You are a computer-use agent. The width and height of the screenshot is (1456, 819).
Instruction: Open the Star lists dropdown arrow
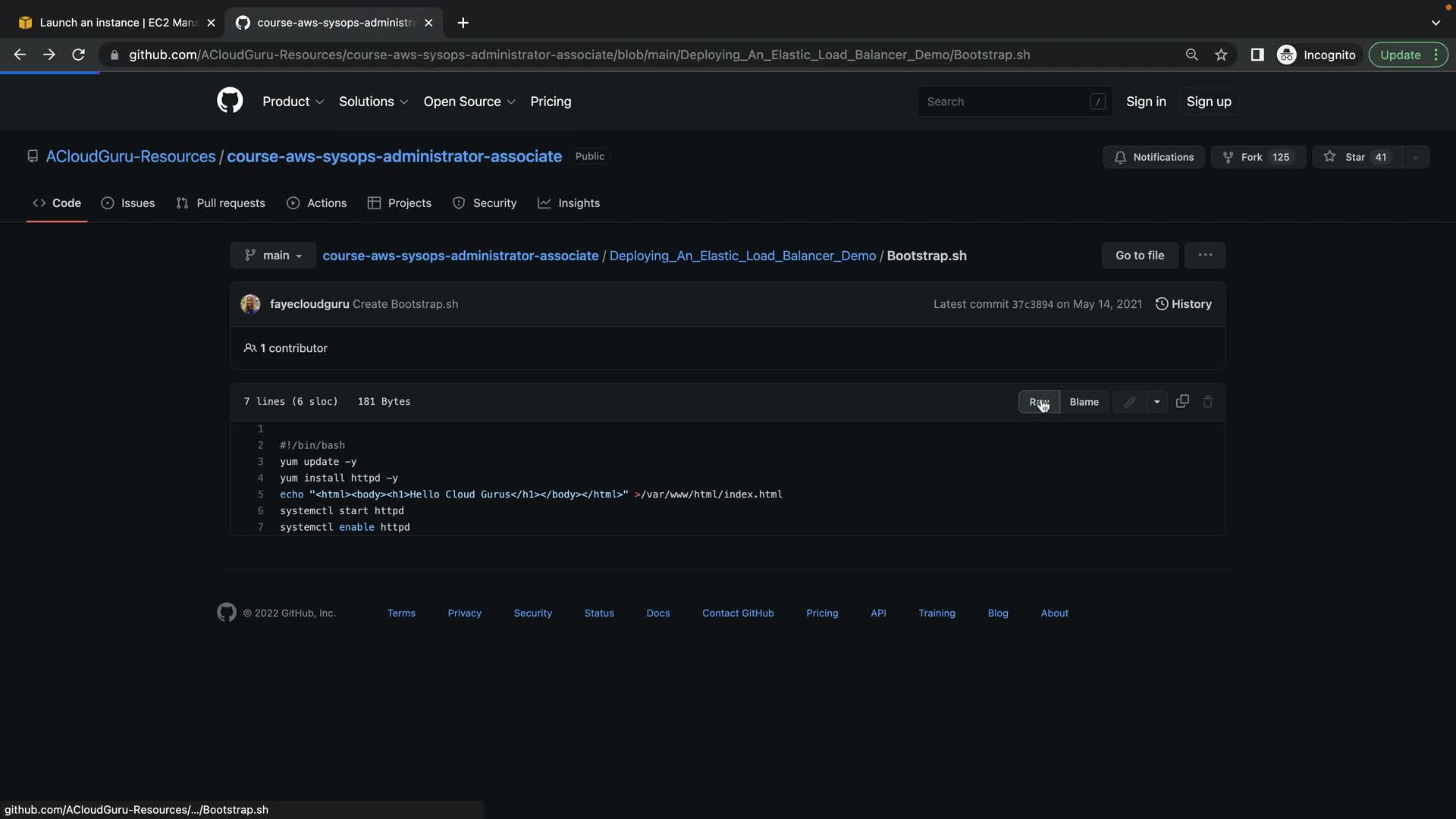tap(1415, 157)
